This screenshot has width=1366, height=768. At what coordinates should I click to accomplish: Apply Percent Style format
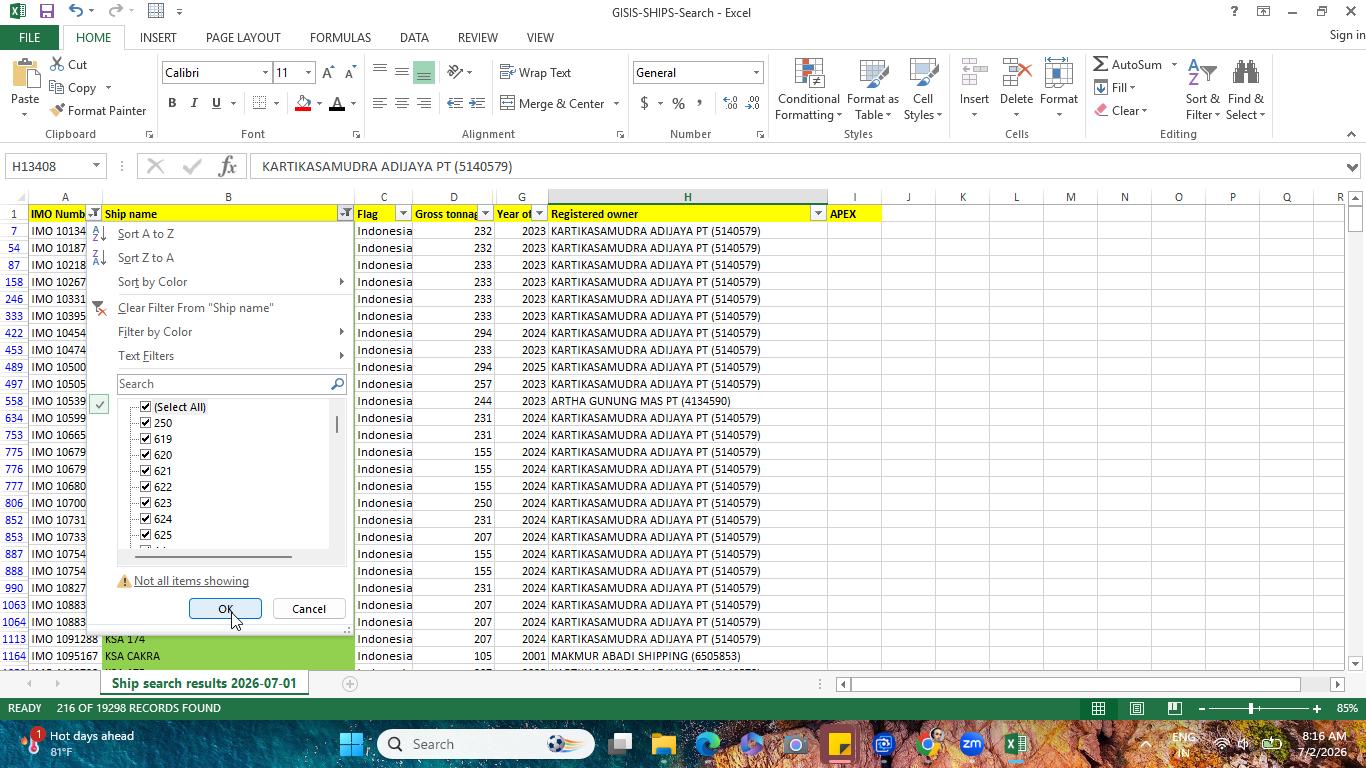point(678,103)
